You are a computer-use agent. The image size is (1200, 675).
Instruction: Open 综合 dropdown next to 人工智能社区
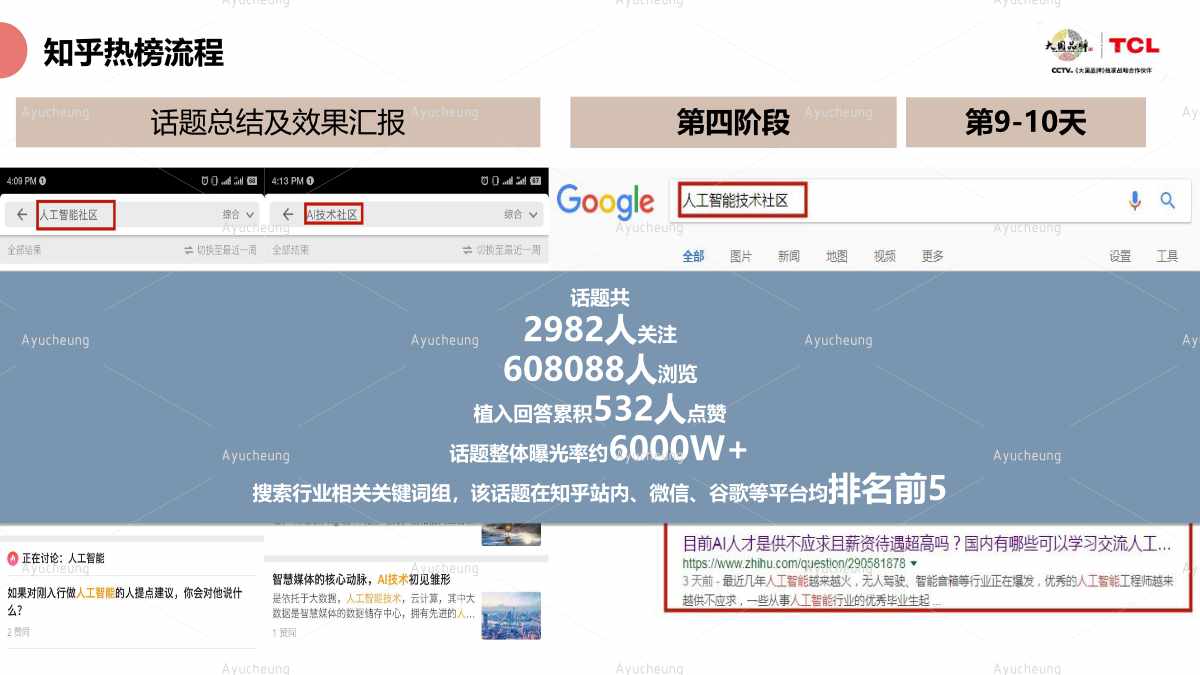point(239,215)
